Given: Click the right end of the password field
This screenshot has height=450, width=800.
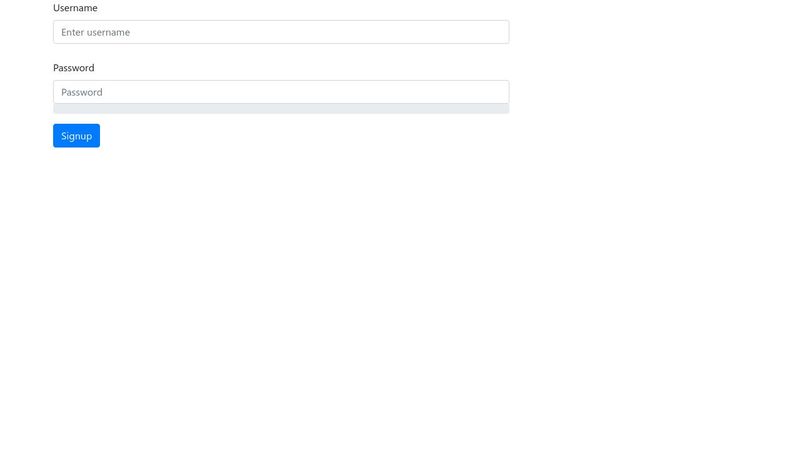Looking at the screenshot, I should 500,92.
